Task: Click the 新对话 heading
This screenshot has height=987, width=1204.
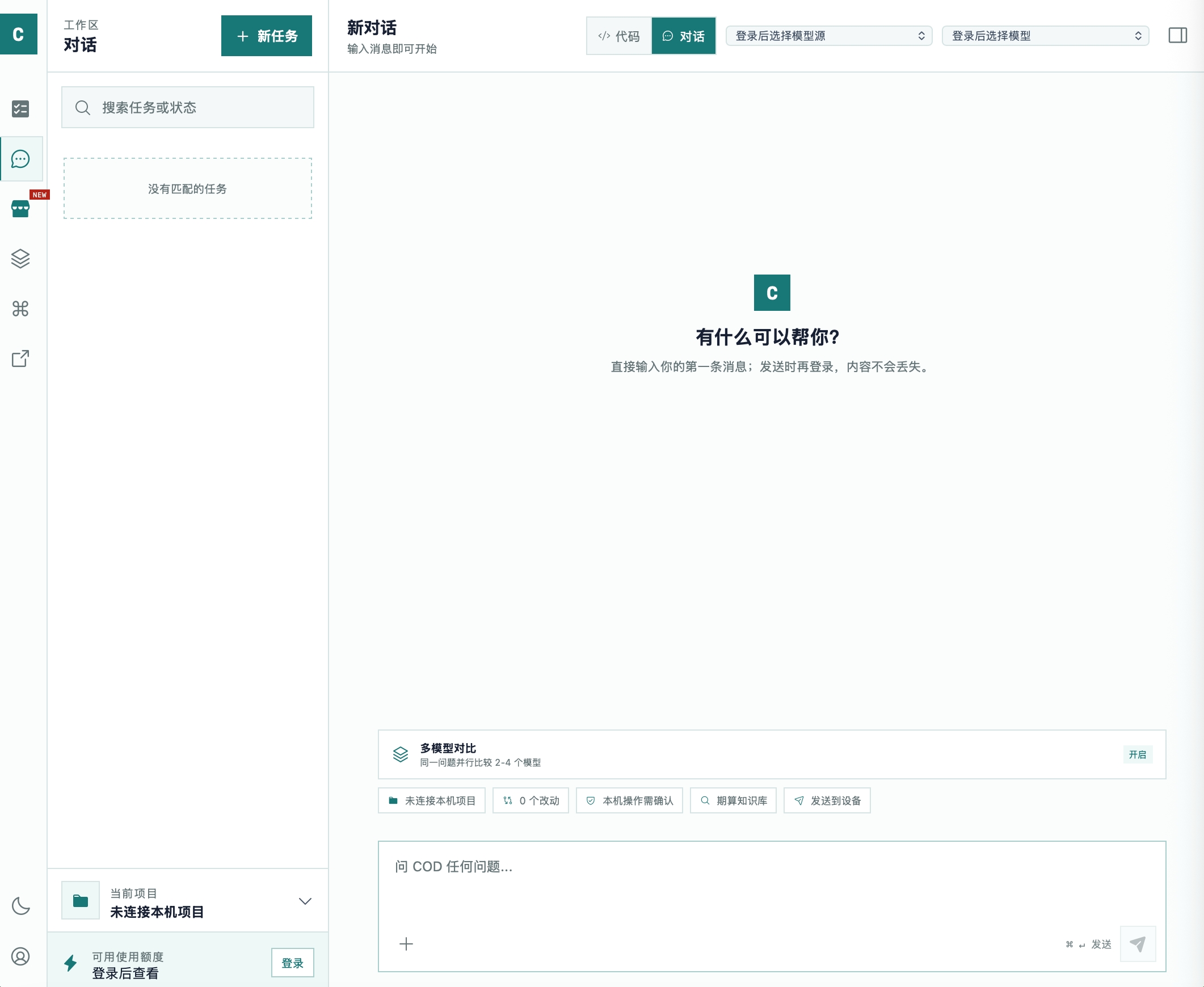Action: point(372,27)
